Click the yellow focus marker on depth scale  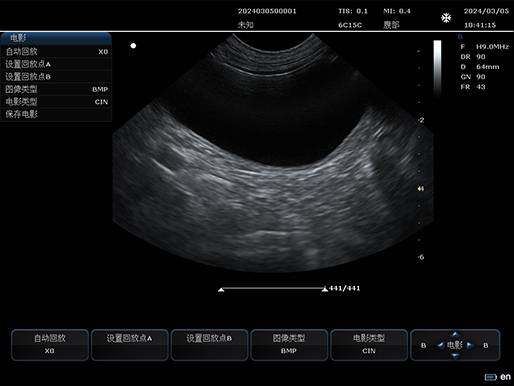click(x=420, y=189)
